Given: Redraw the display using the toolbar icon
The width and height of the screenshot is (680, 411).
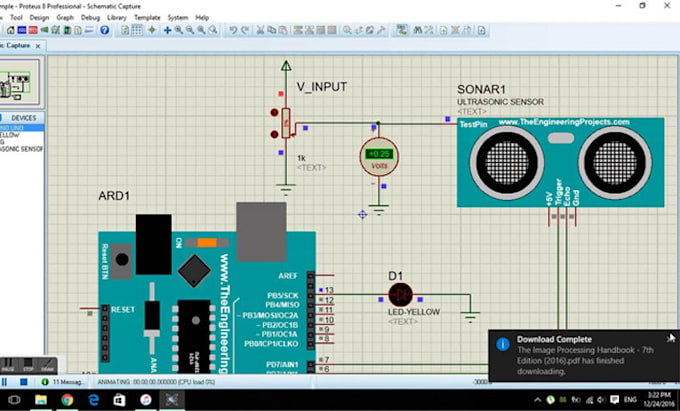Looking at the screenshot, I should (125, 30).
